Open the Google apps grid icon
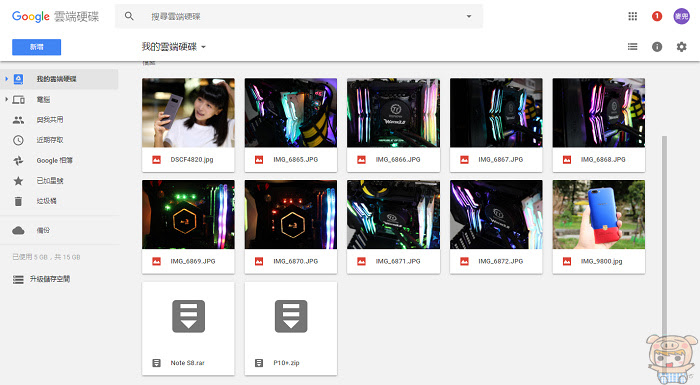Screen dimensions: 700x385 click(633, 17)
